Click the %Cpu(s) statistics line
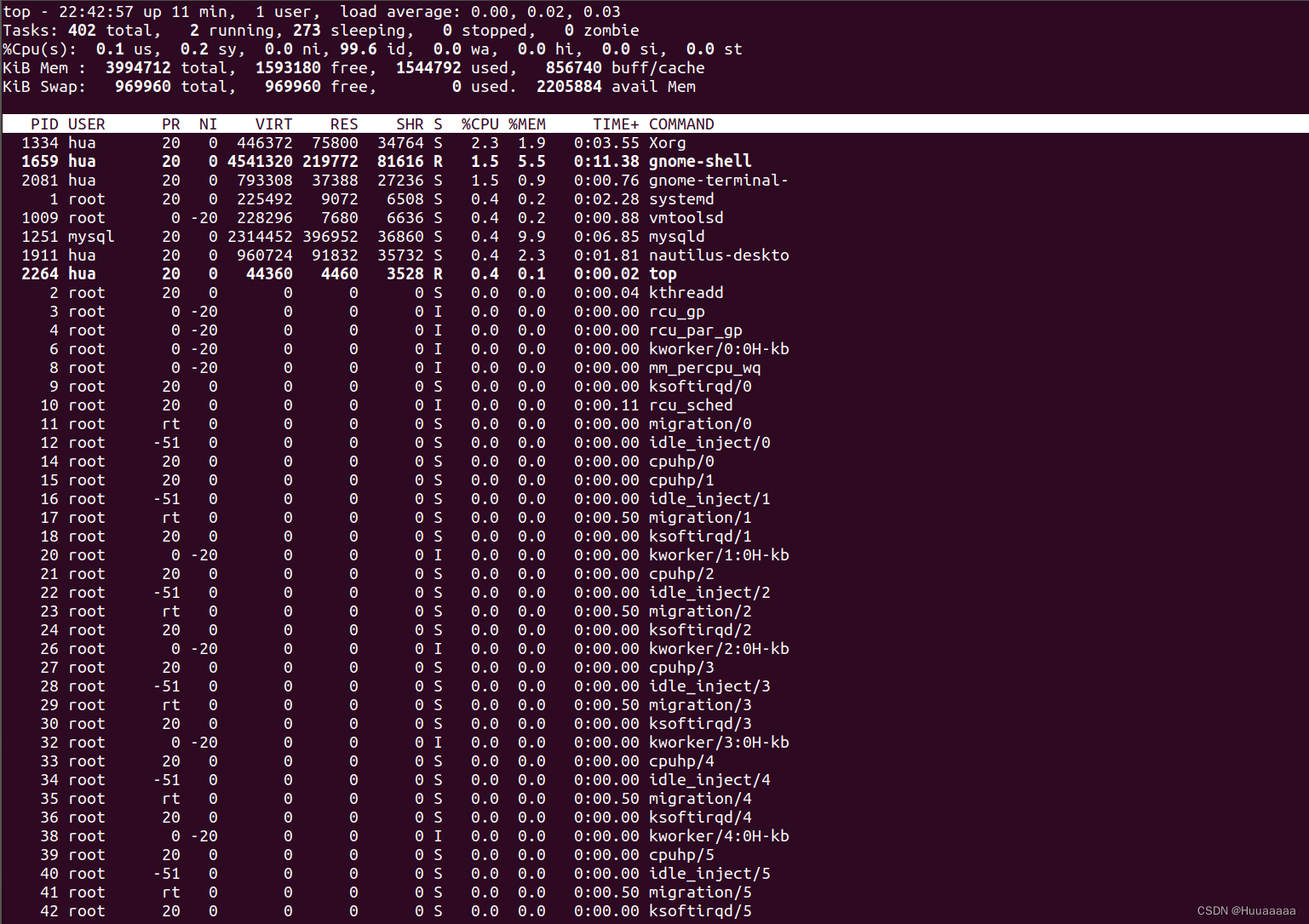 [x=370, y=49]
